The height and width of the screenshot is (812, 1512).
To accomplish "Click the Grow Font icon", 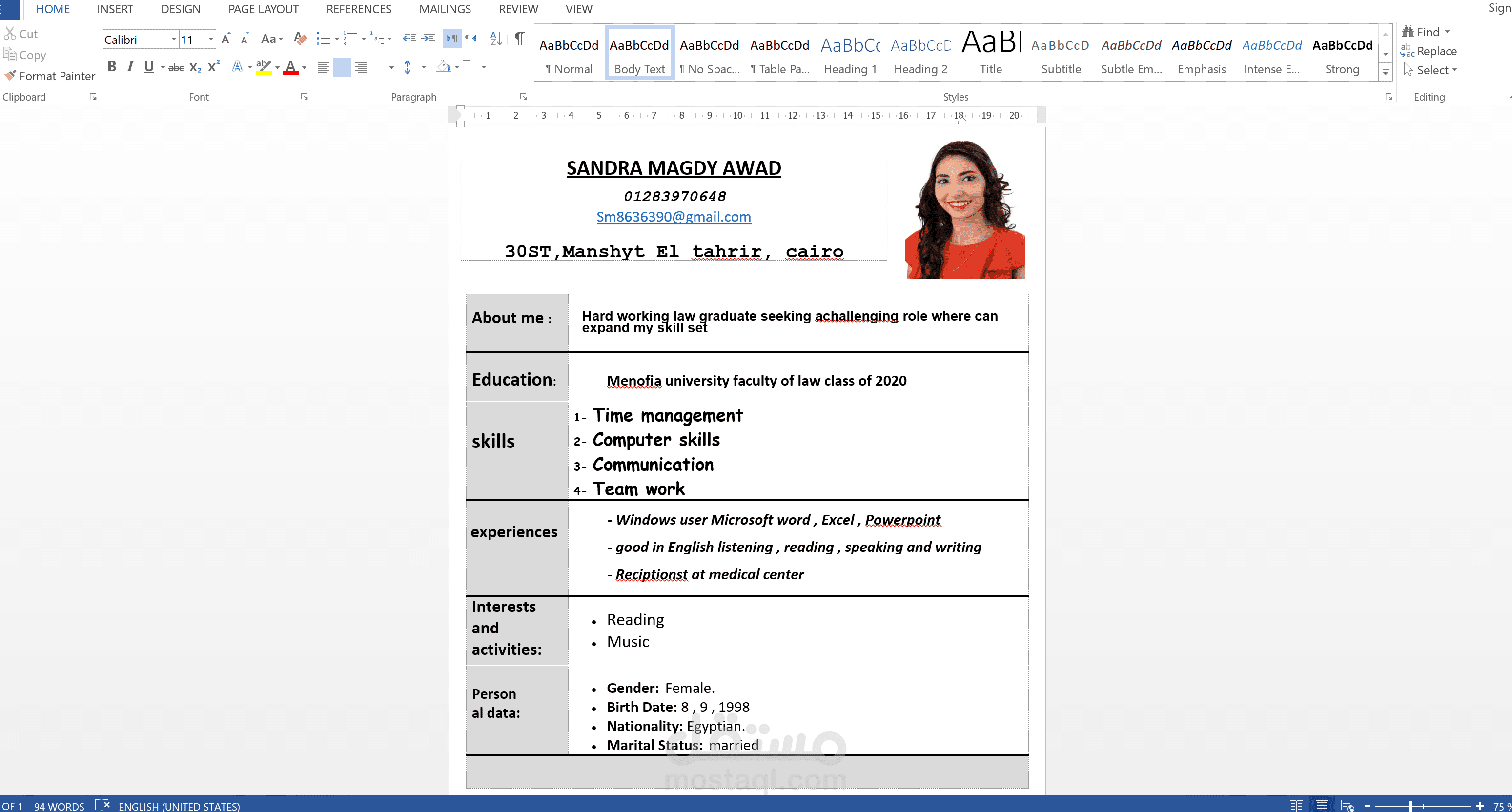I will (x=226, y=39).
